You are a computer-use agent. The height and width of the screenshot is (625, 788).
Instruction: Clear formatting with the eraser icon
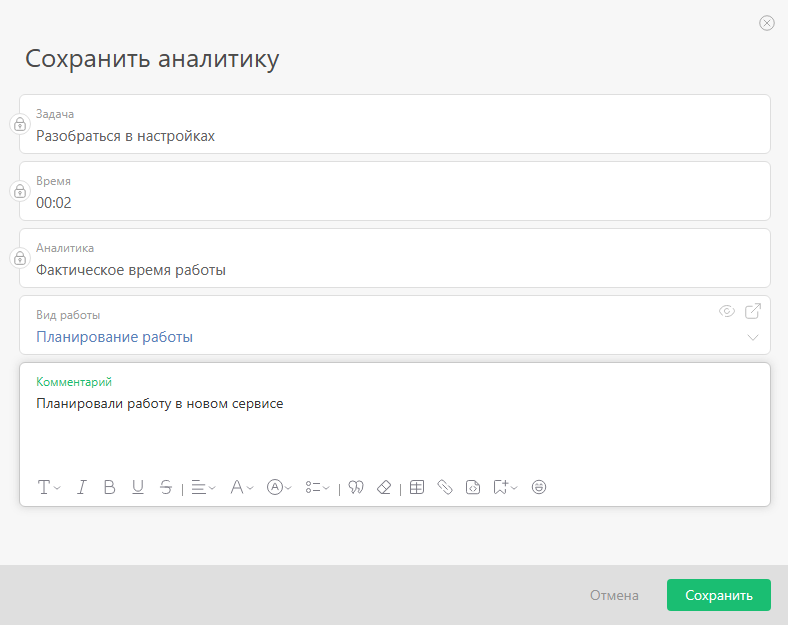[384, 487]
